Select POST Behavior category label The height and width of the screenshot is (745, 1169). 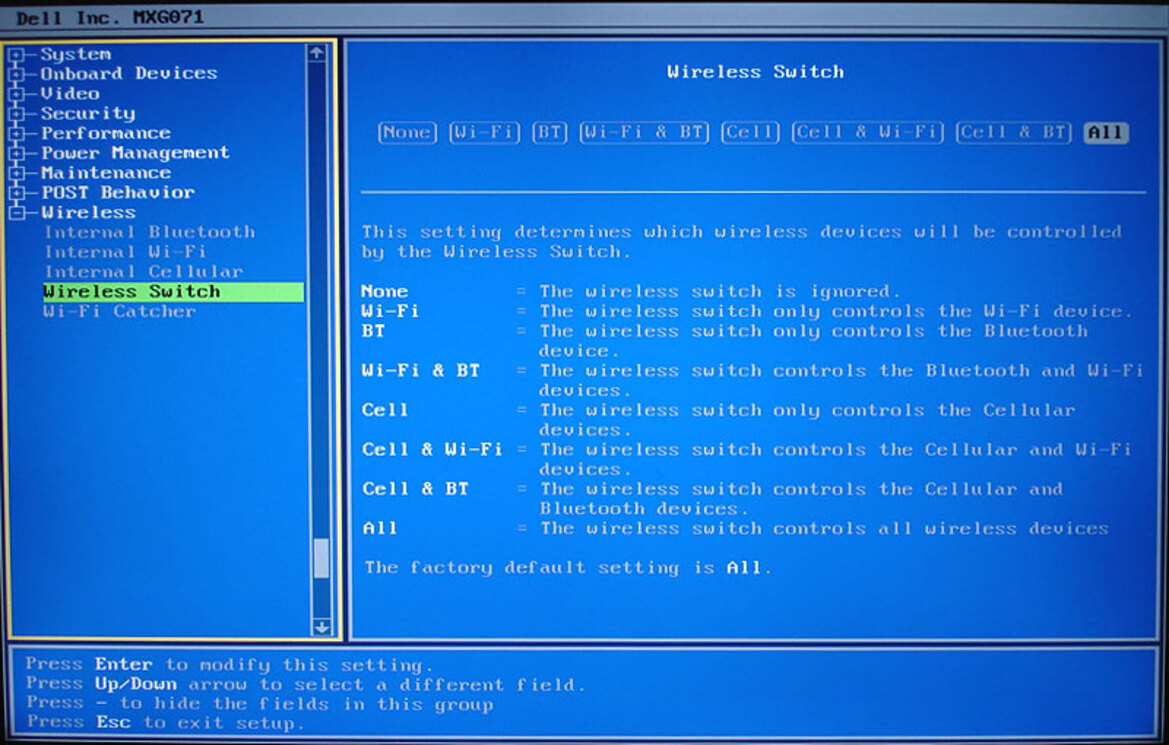click(x=118, y=192)
